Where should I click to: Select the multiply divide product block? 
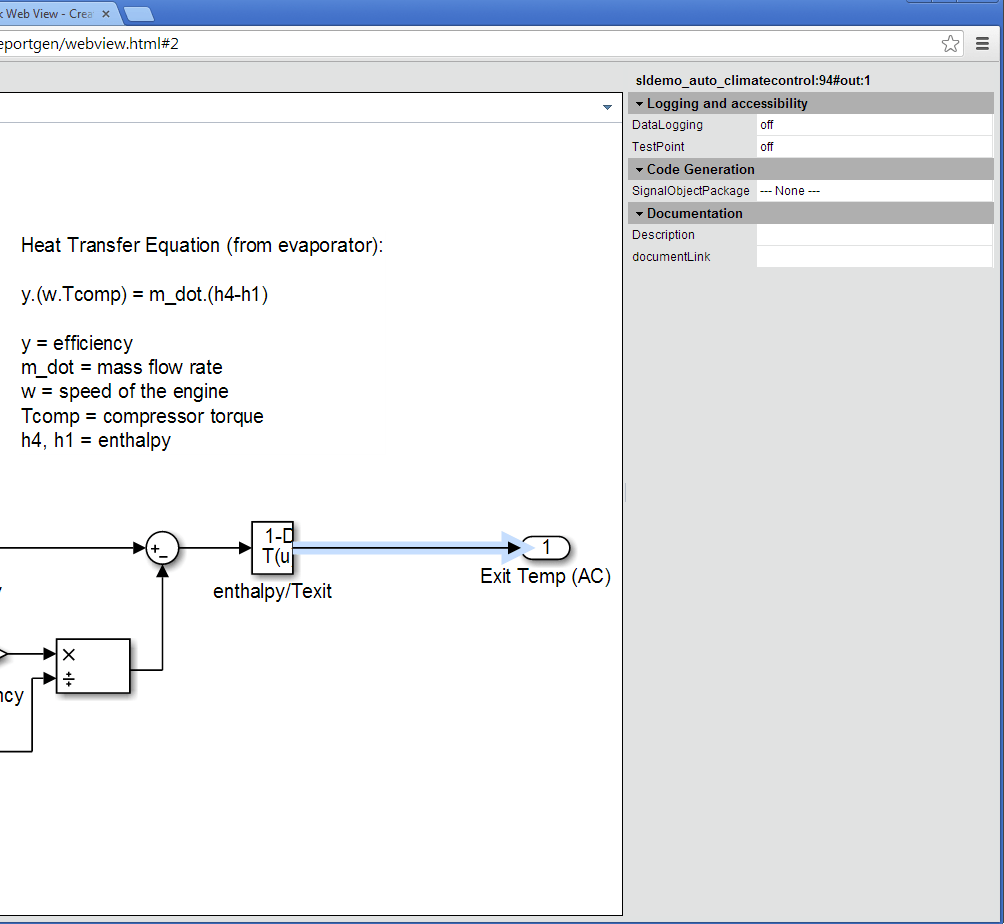(93, 666)
